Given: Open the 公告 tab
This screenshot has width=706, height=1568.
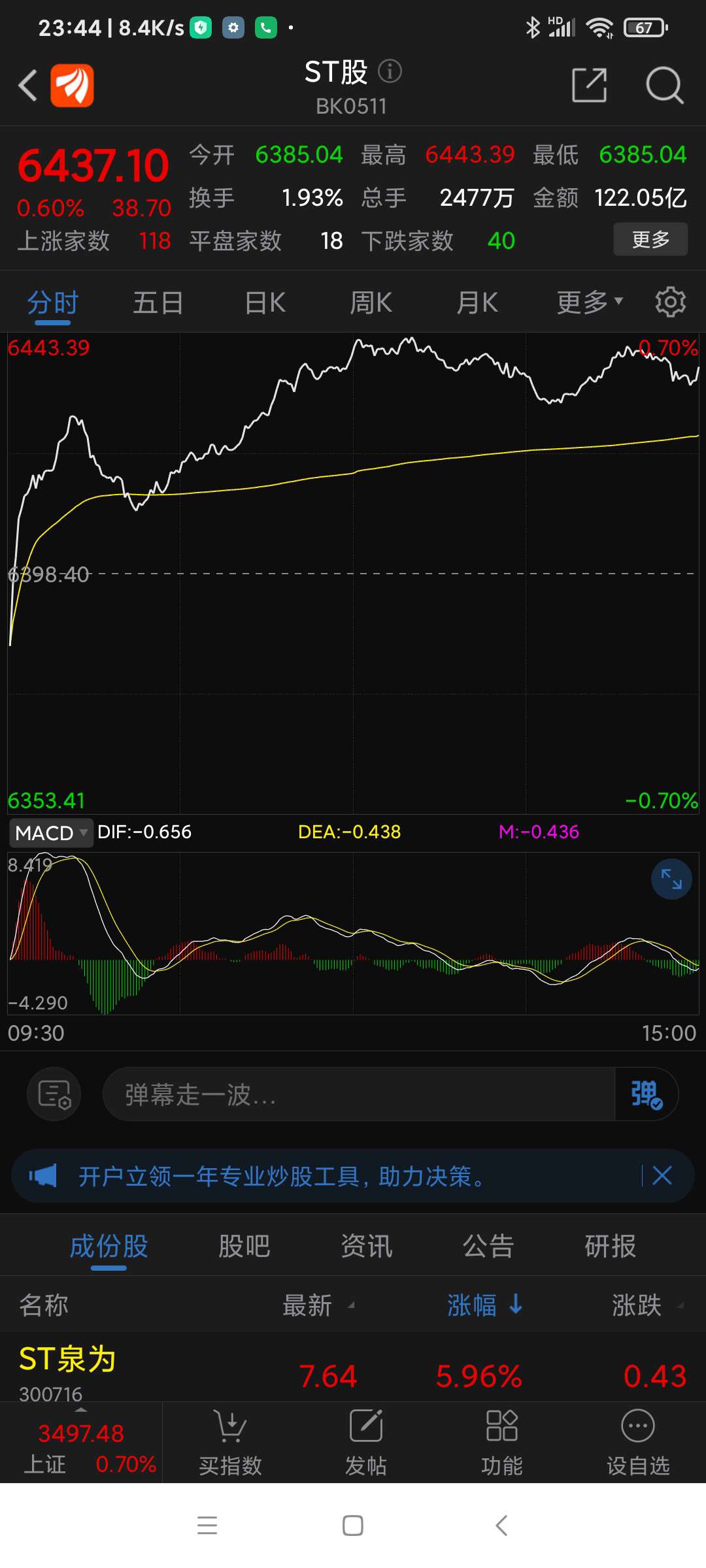Looking at the screenshot, I should (x=488, y=1246).
